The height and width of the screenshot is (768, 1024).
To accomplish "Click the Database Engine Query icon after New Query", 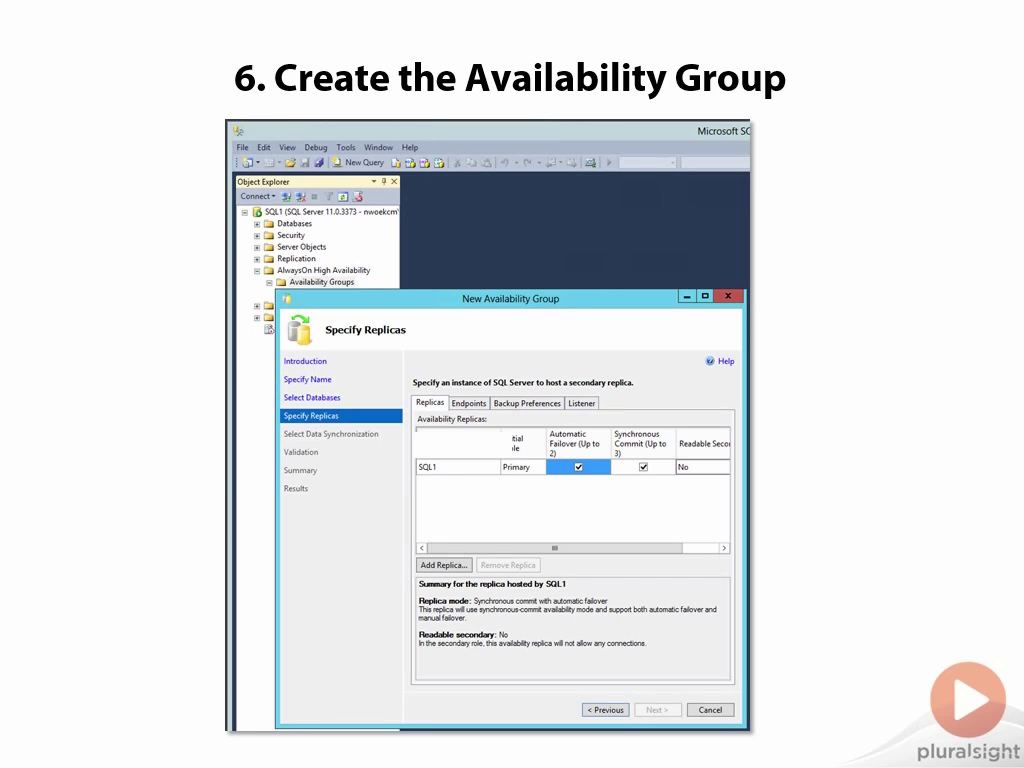I will pos(396,163).
